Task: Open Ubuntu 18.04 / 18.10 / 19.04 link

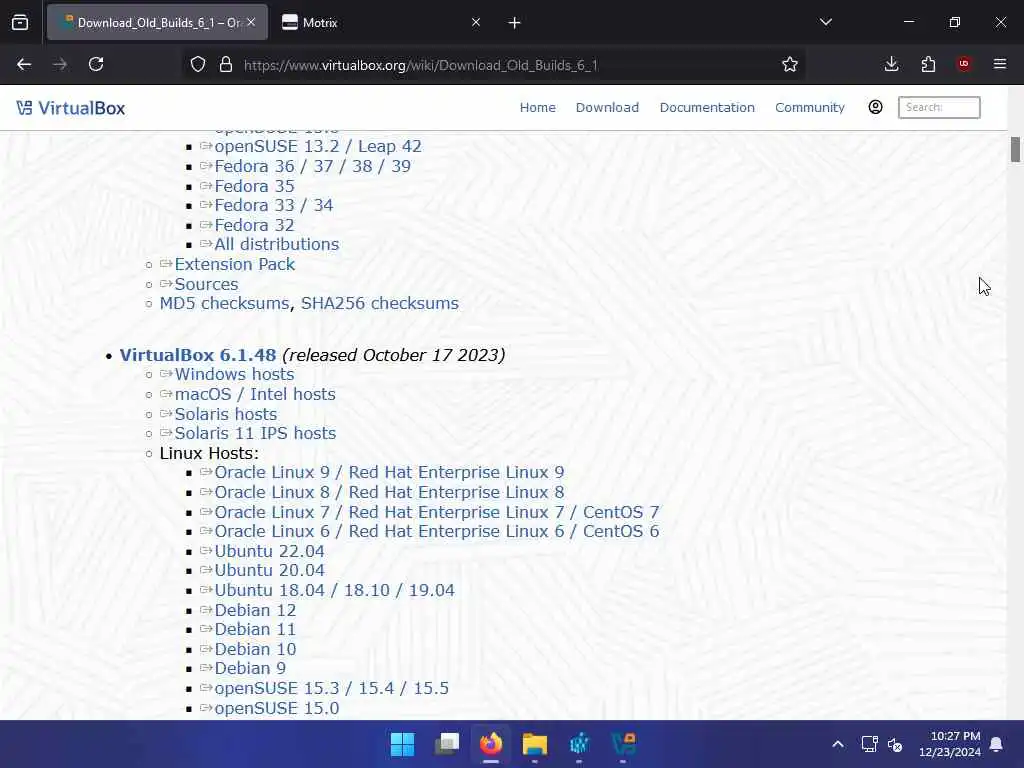Action: point(334,590)
